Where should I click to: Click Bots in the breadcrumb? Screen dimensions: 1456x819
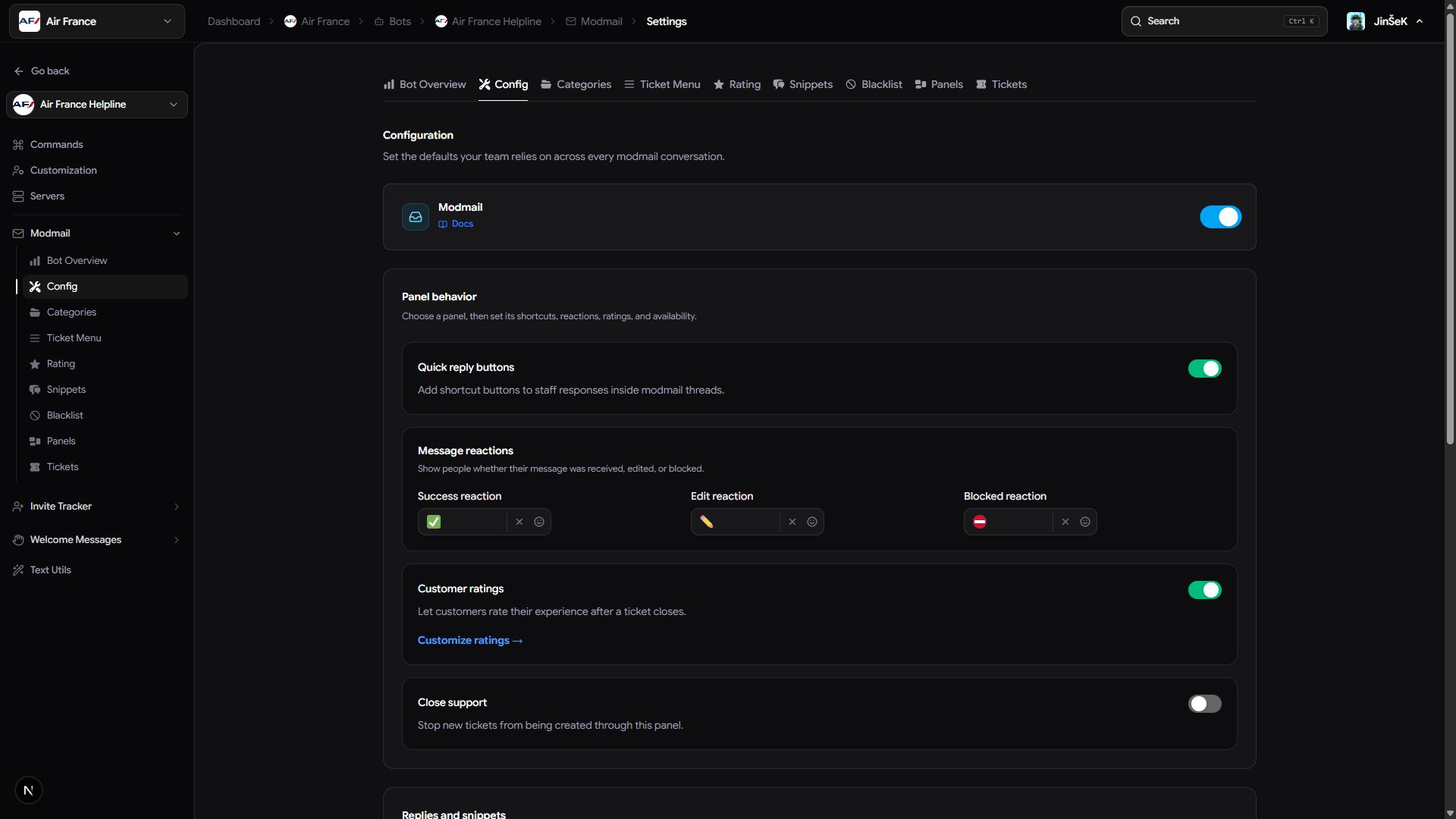click(x=393, y=21)
